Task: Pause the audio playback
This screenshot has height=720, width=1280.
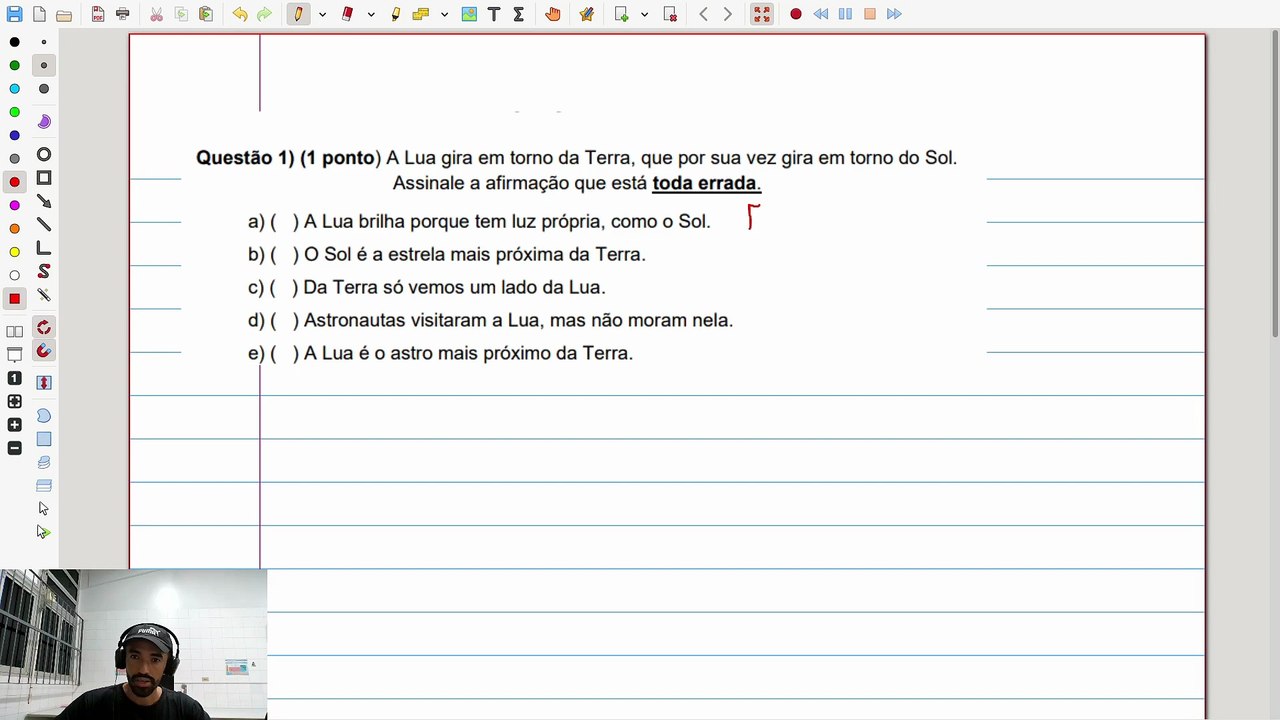Action: [845, 14]
